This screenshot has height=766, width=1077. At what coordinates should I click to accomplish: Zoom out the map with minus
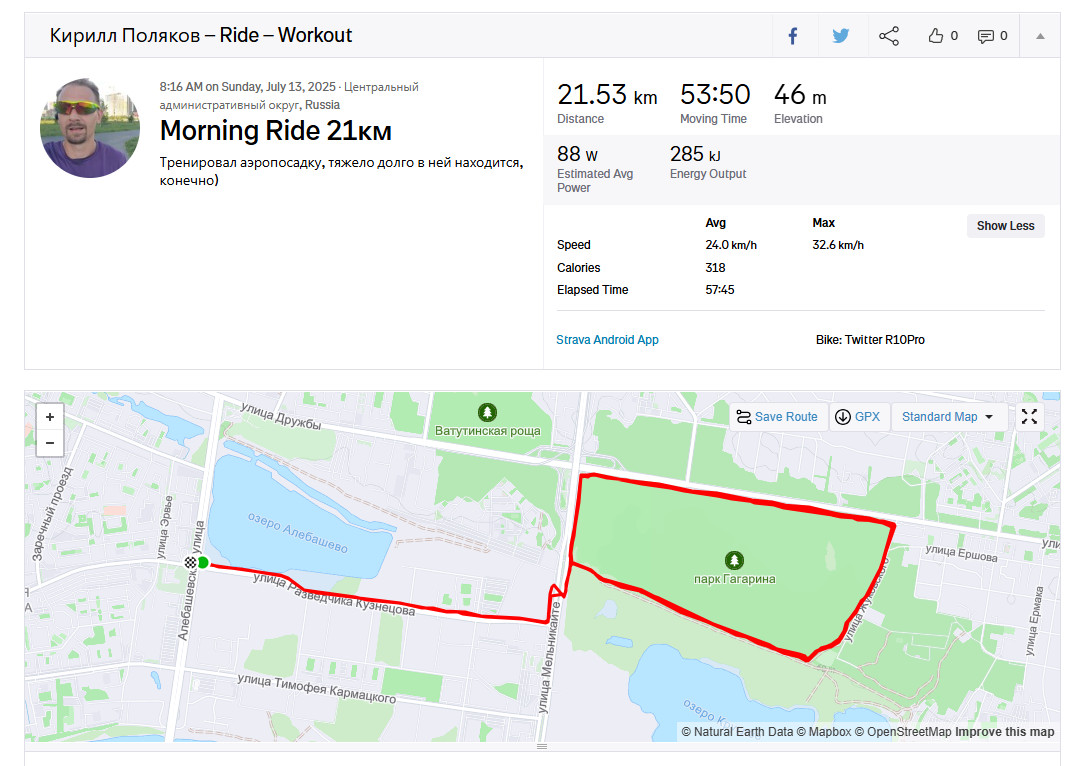coord(50,443)
